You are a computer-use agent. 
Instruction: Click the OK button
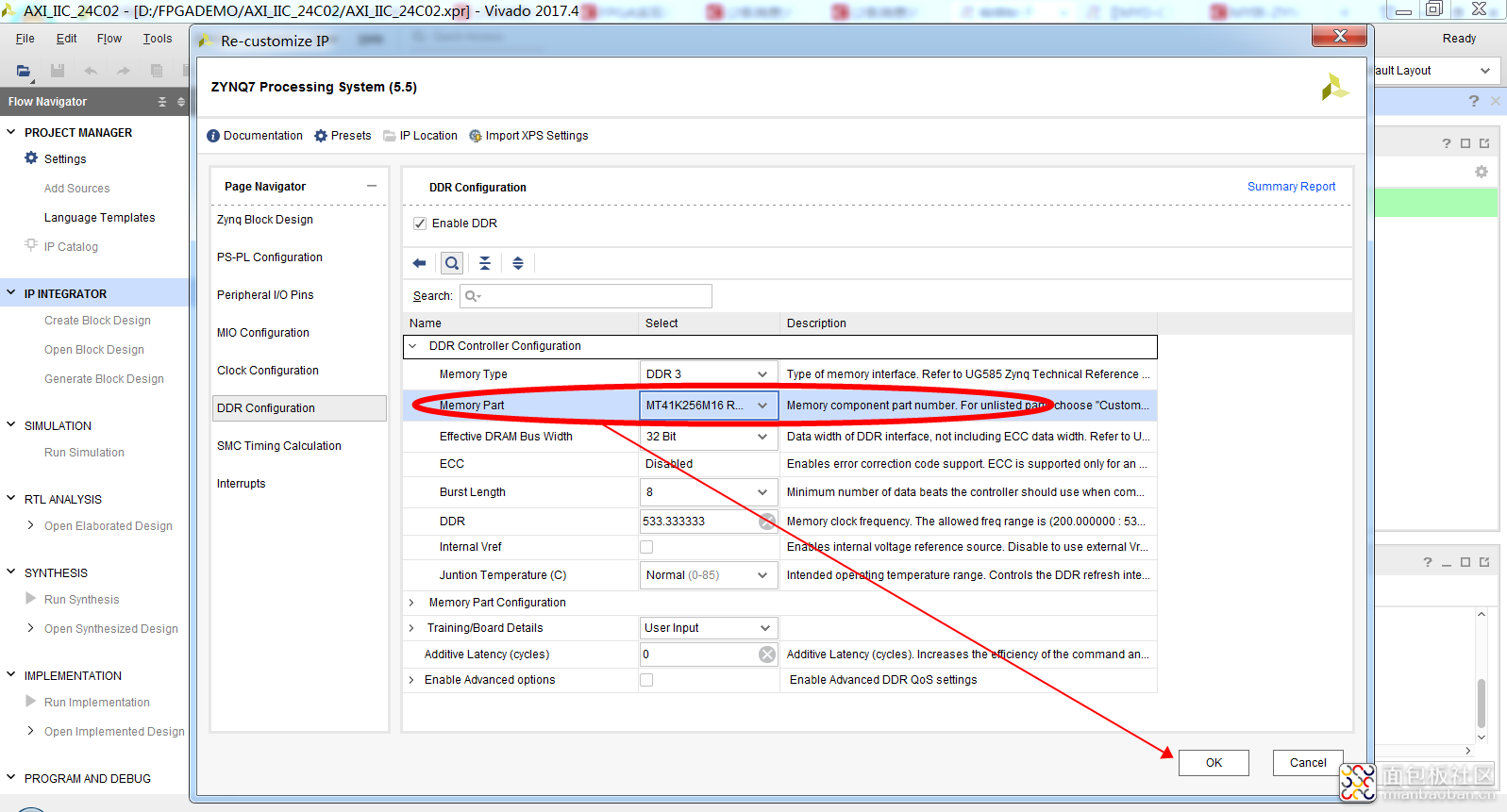click(1214, 763)
